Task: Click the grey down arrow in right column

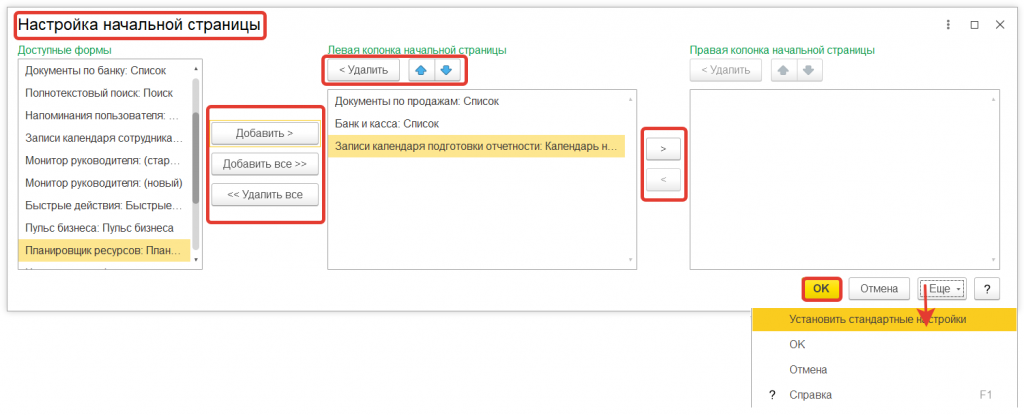Action: point(808,70)
